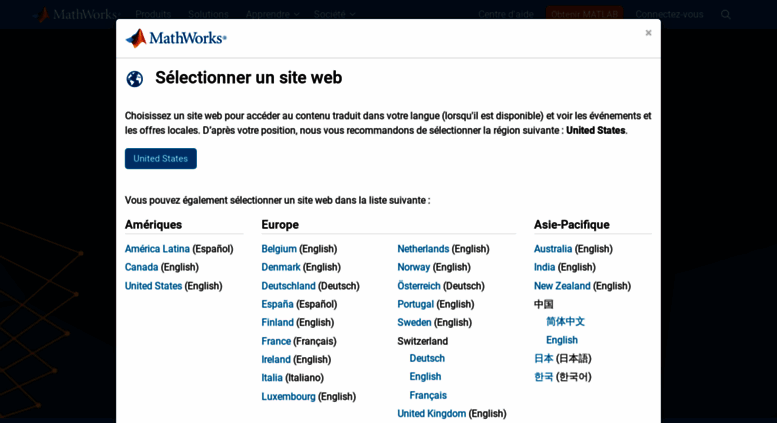Close the website selection dialog
Viewport: 777px width, 423px height.
tap(648, 33)
